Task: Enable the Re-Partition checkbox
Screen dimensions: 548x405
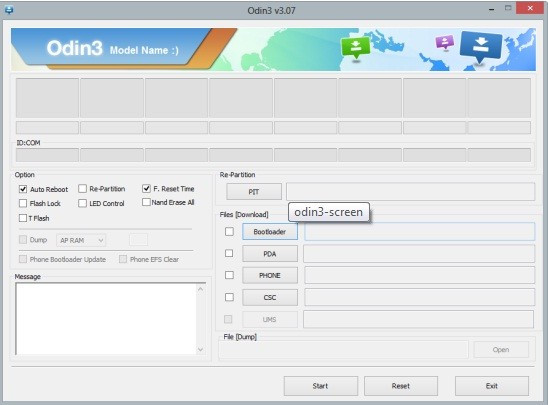Action: pyautogui.click(x=82, y=189)
